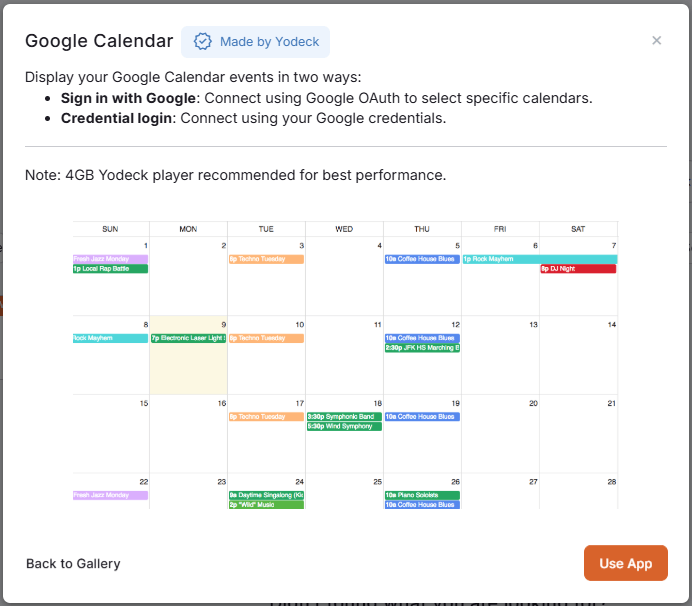This screenshot has height=606, width=692.
Task: Close the Google Calendar dialog
Action: pyautogui.click(x=656, y=41)
